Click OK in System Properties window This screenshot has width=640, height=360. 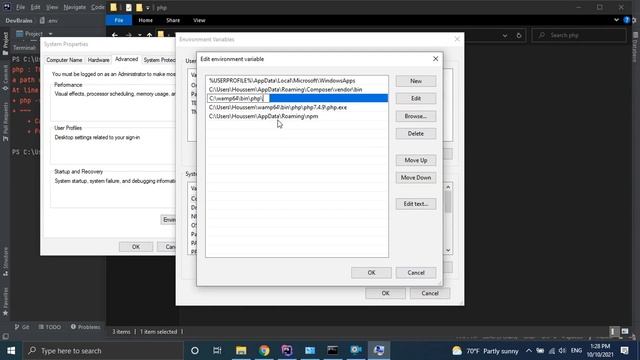pyautogui.click(x=136, y=247)
